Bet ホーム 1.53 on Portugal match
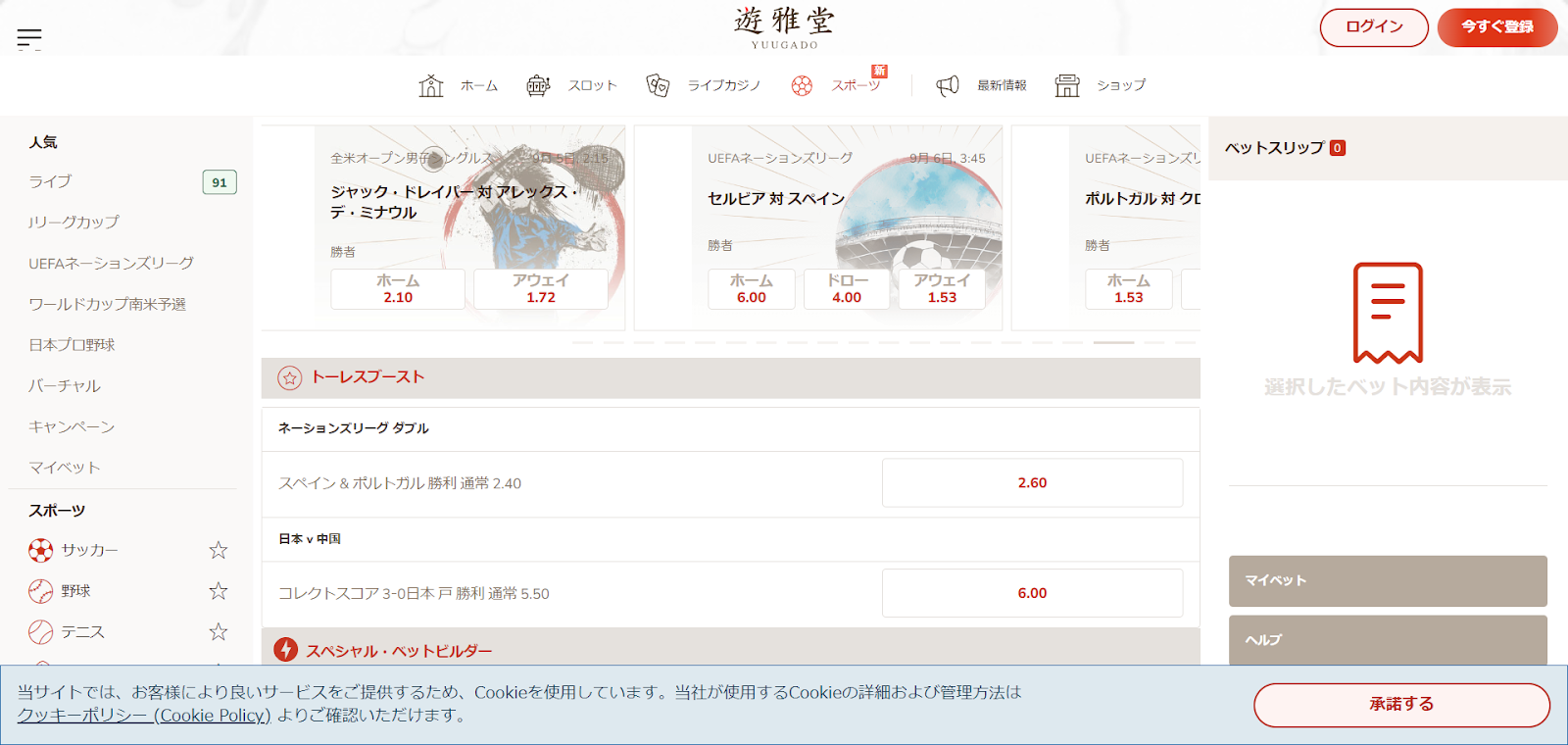 click(x=1129, y=289)
